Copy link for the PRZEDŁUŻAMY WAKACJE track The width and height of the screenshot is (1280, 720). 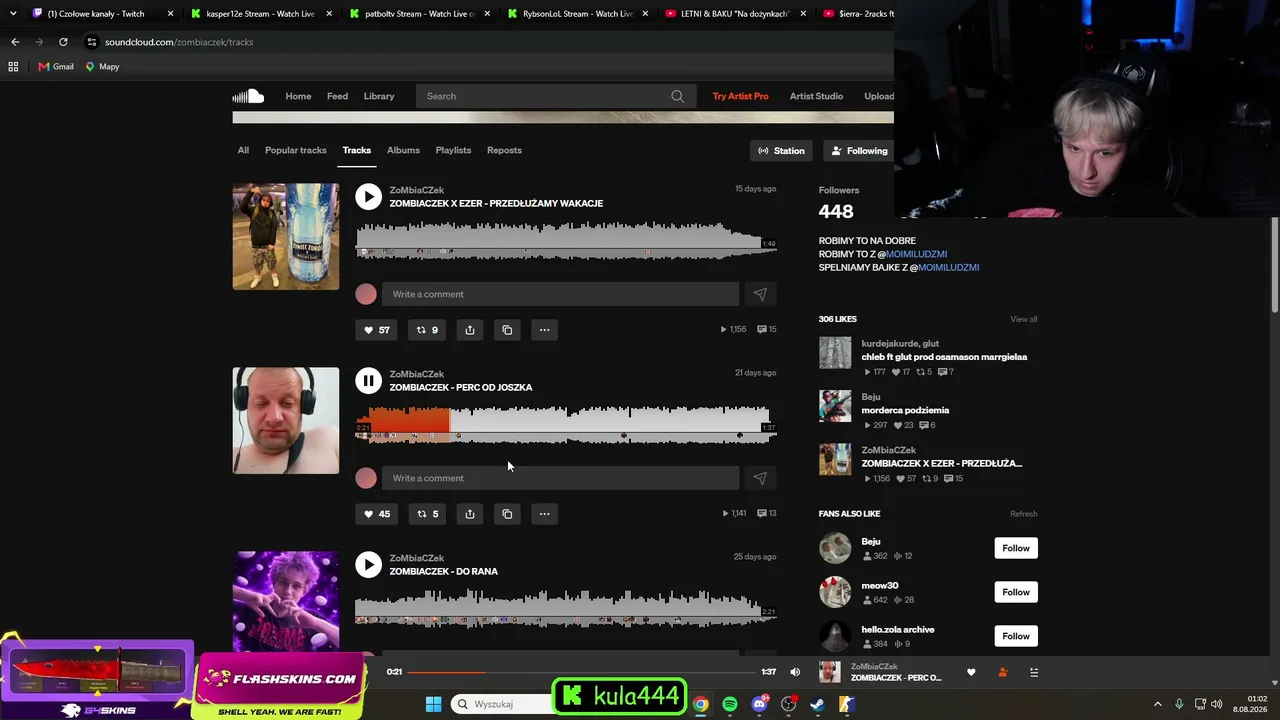(507, 330)
